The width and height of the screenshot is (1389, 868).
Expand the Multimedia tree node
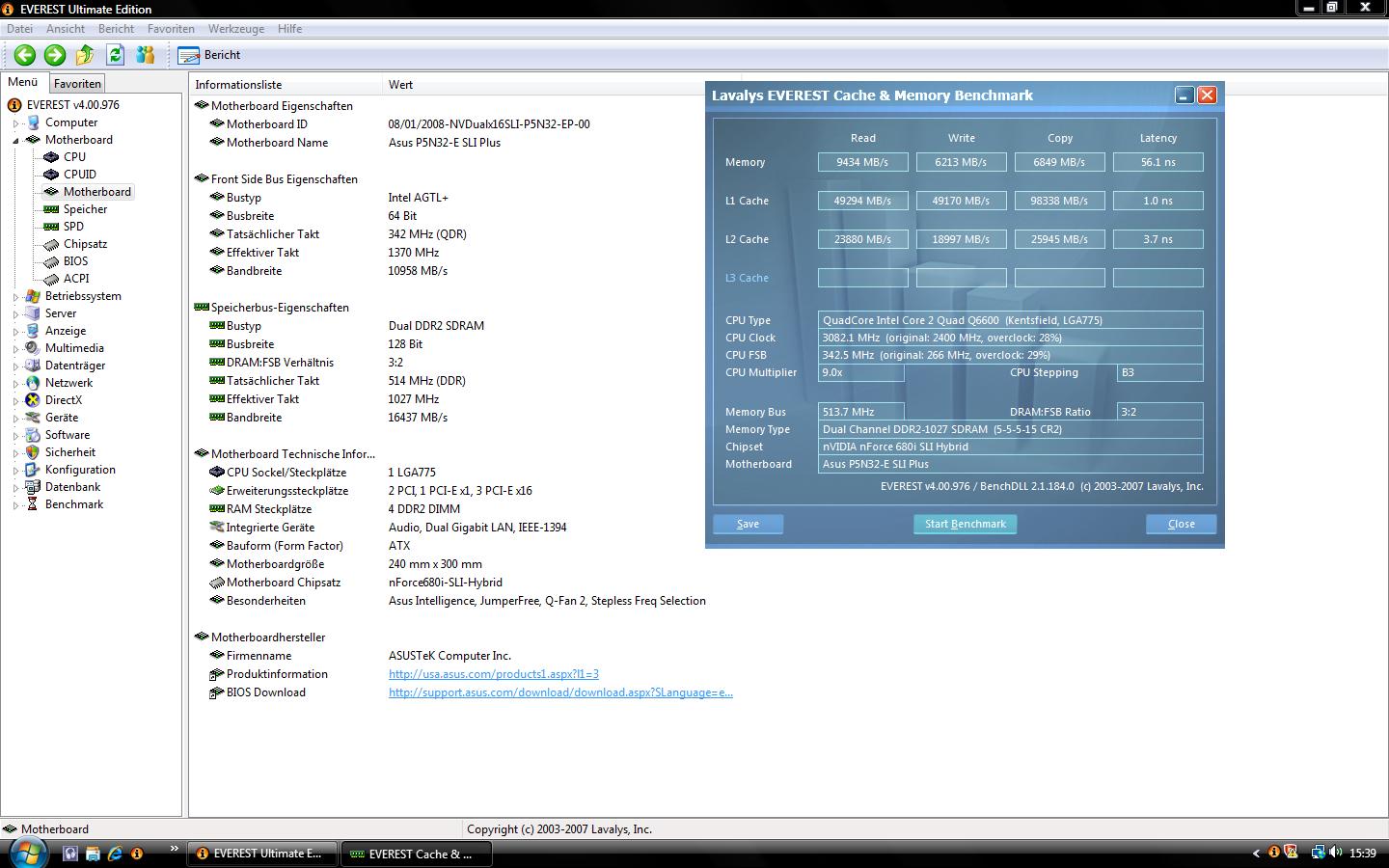[16, 349]
